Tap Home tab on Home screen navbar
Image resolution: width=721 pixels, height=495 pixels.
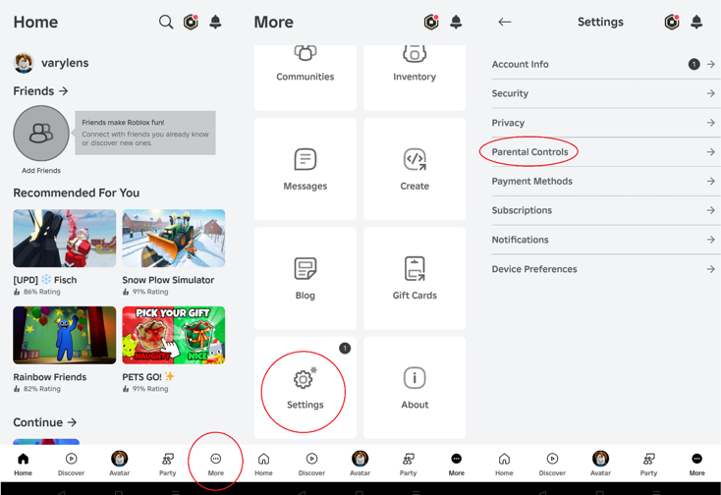(x=23, y=463)
